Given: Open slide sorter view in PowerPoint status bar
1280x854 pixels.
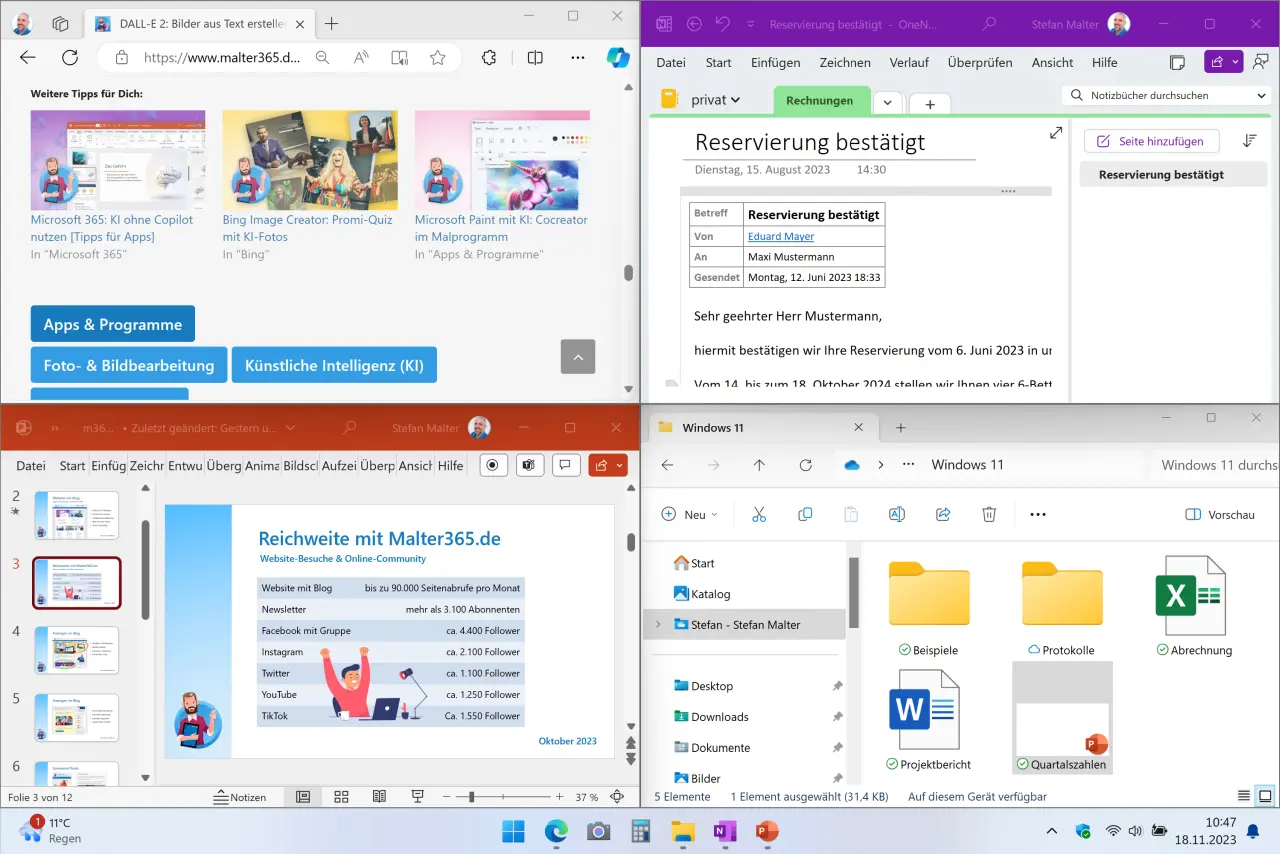Looking at the screenshot, I should tap(341, 797).
